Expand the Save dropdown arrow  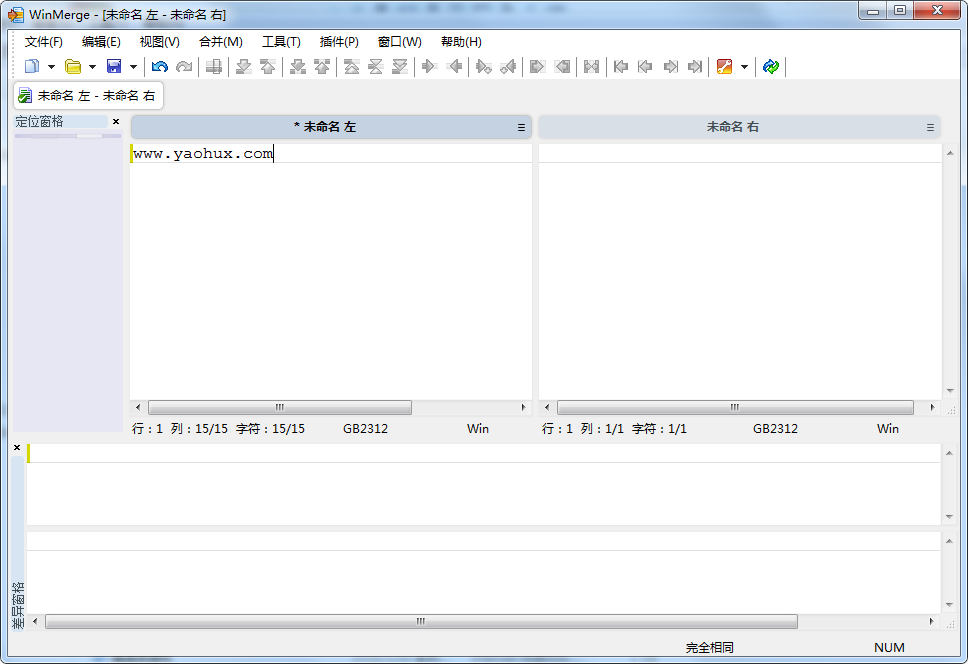pyautogui.click(x=133, y=67)
